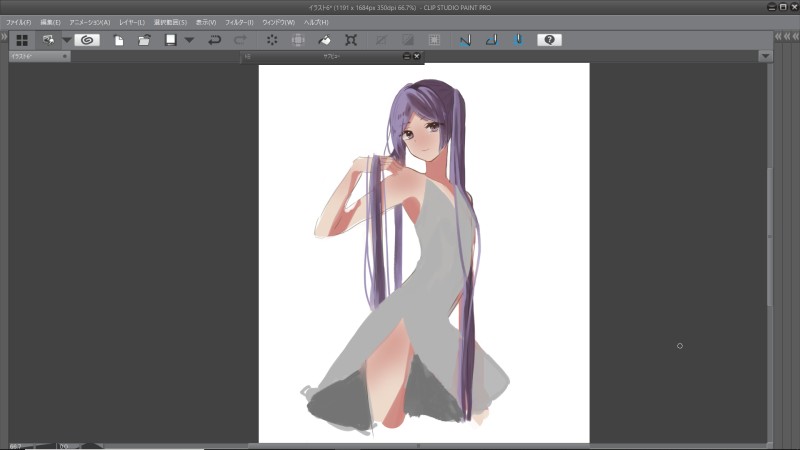Expand the dropdown arrow beside the Save icon
The height and width of the screenshot is (450, 800).
pos(189,40)
